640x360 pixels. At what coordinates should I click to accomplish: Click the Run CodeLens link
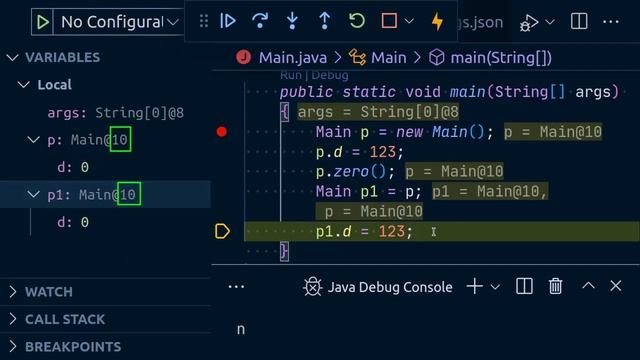pyautogui.click(x=291, y=75)
